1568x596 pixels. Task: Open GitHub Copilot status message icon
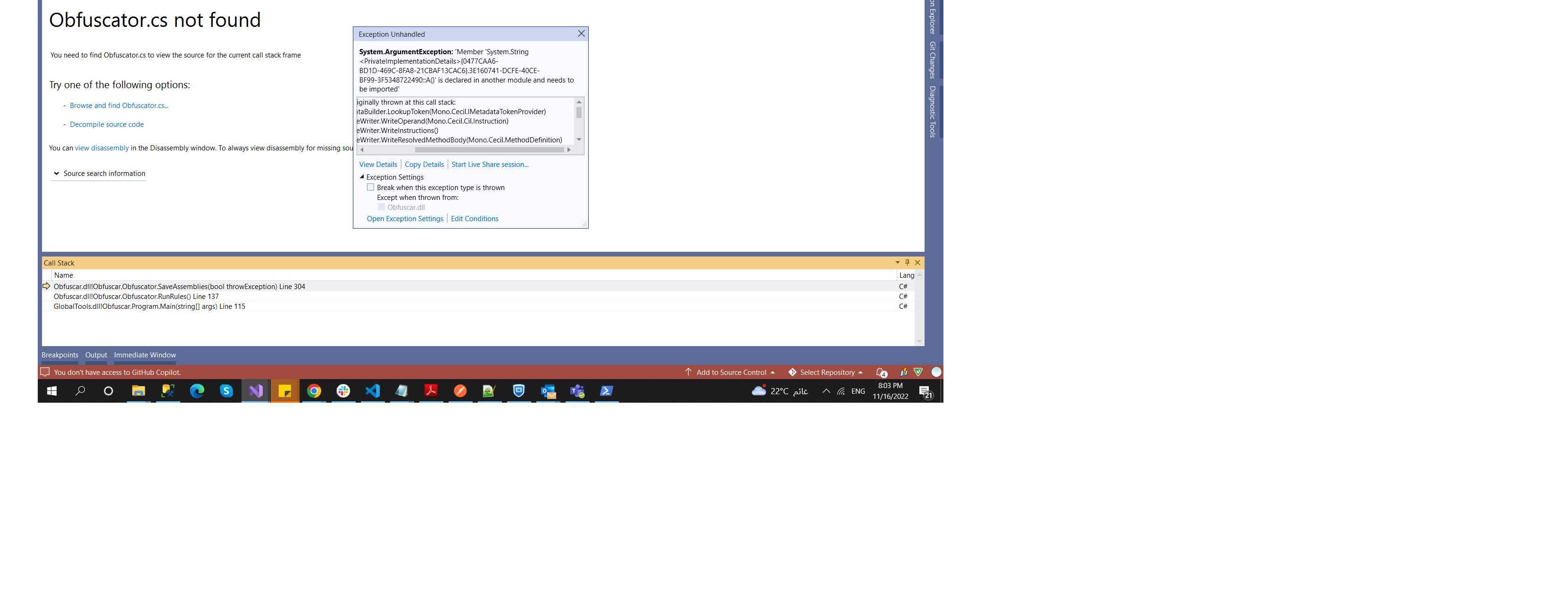pyautogui.click(x=45, y=372)
